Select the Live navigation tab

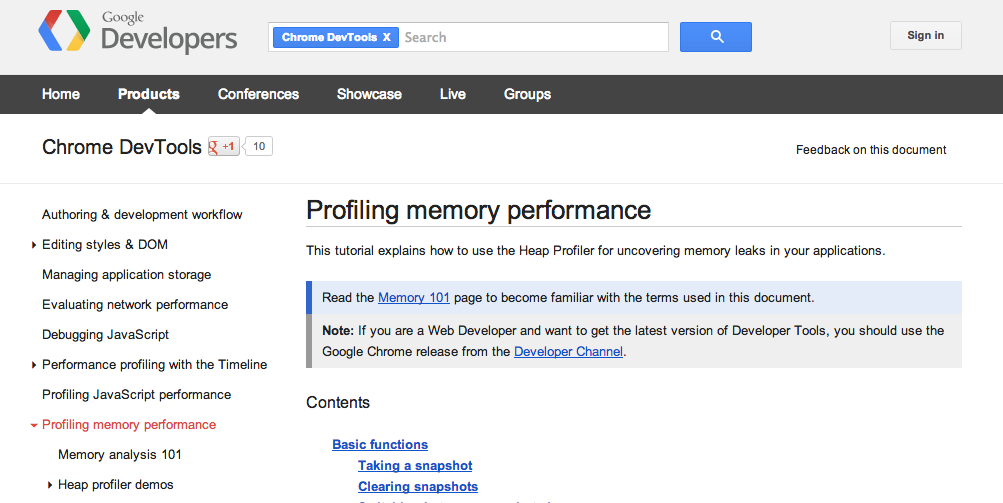452,94
